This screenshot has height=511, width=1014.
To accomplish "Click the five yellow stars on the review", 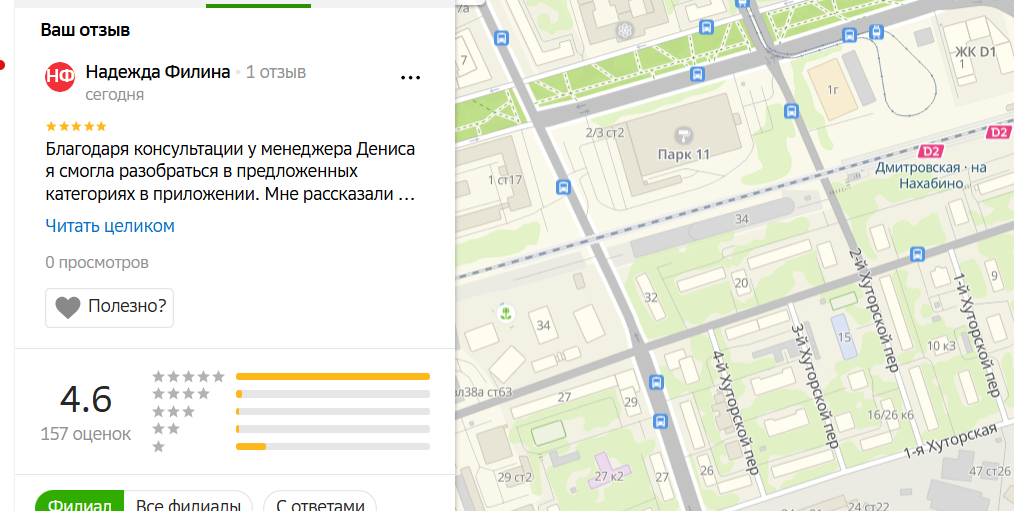I will pyautogui.click(x=76, y=126).
